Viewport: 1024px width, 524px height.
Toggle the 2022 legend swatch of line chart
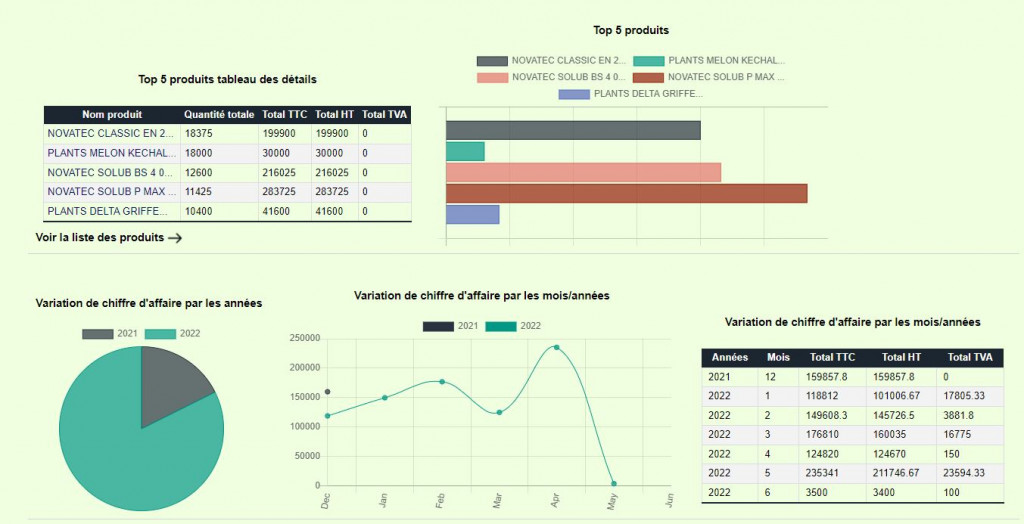[x=501, y=326]
